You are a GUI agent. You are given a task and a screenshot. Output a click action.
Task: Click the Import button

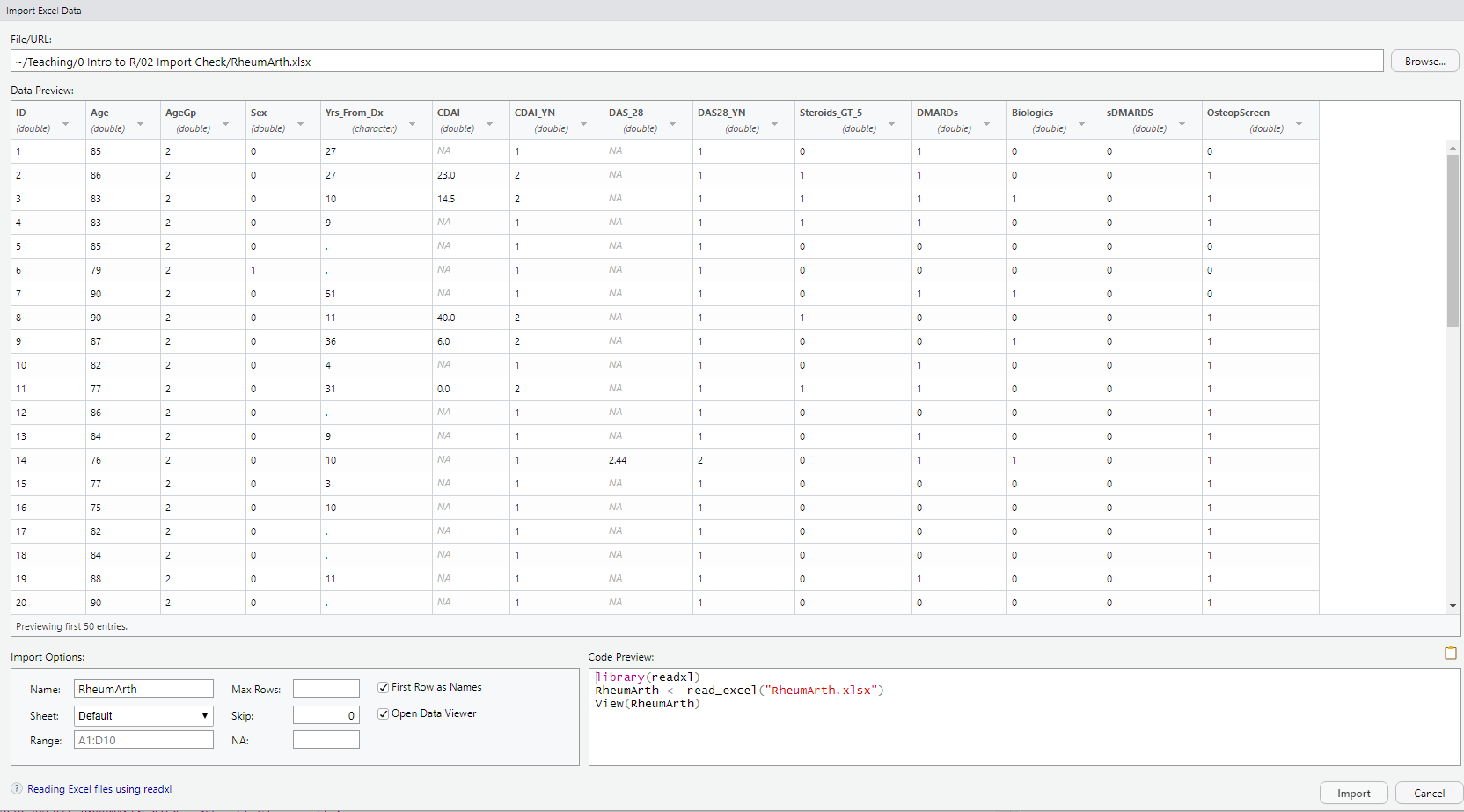pyautogui.click(x=1353, y=793)
